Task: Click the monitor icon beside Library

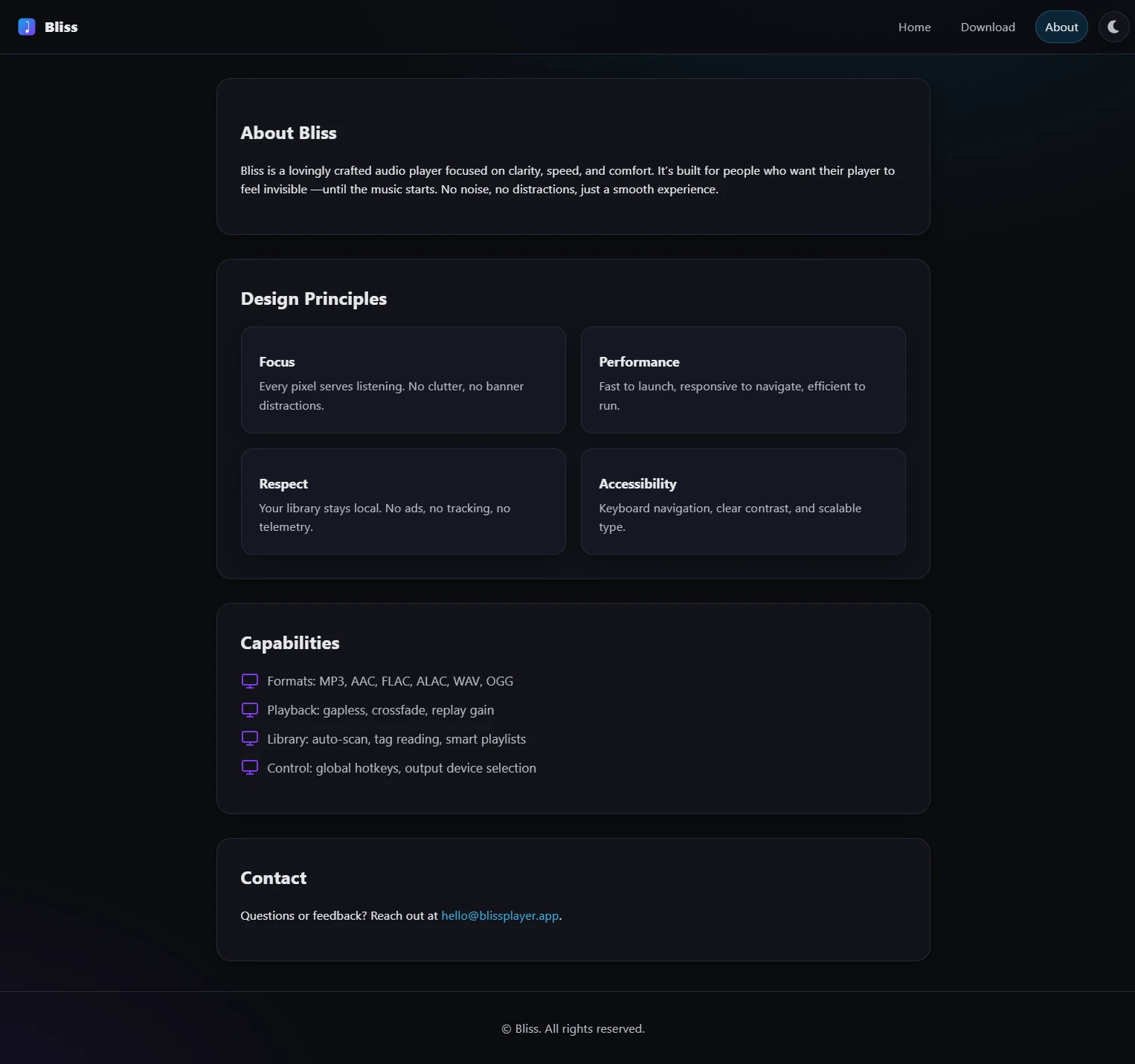Action: 250,738
